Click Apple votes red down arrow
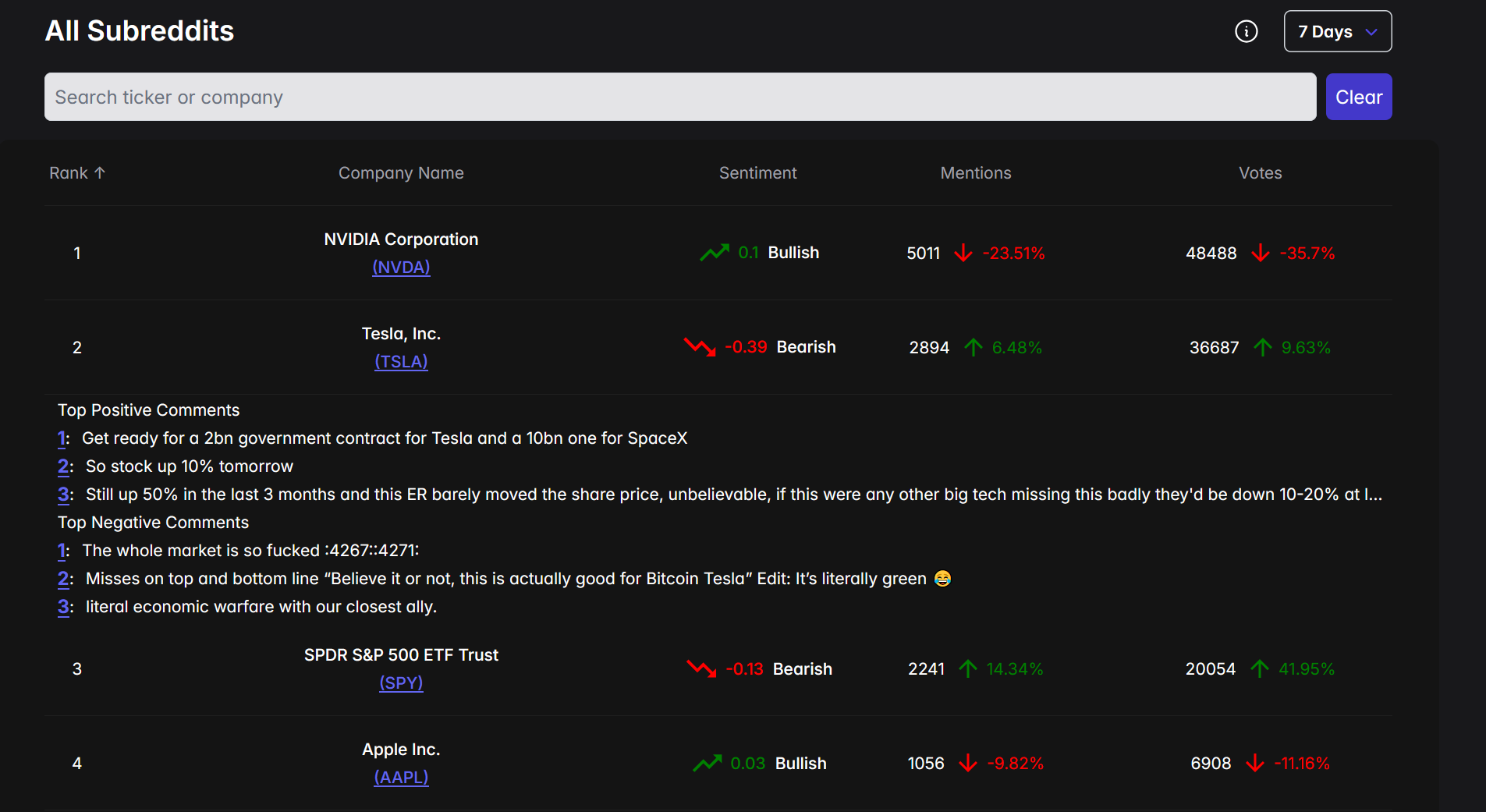This screenshot has height=812, width=1486. pos(1255,763)
